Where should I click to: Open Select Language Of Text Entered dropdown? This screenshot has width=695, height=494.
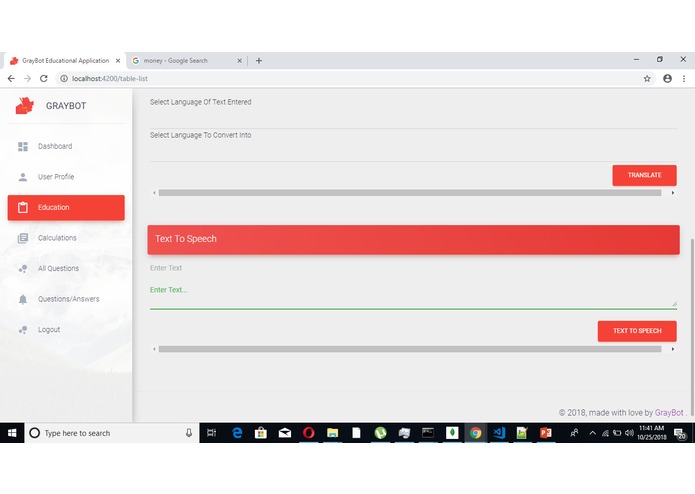[413, 118]
